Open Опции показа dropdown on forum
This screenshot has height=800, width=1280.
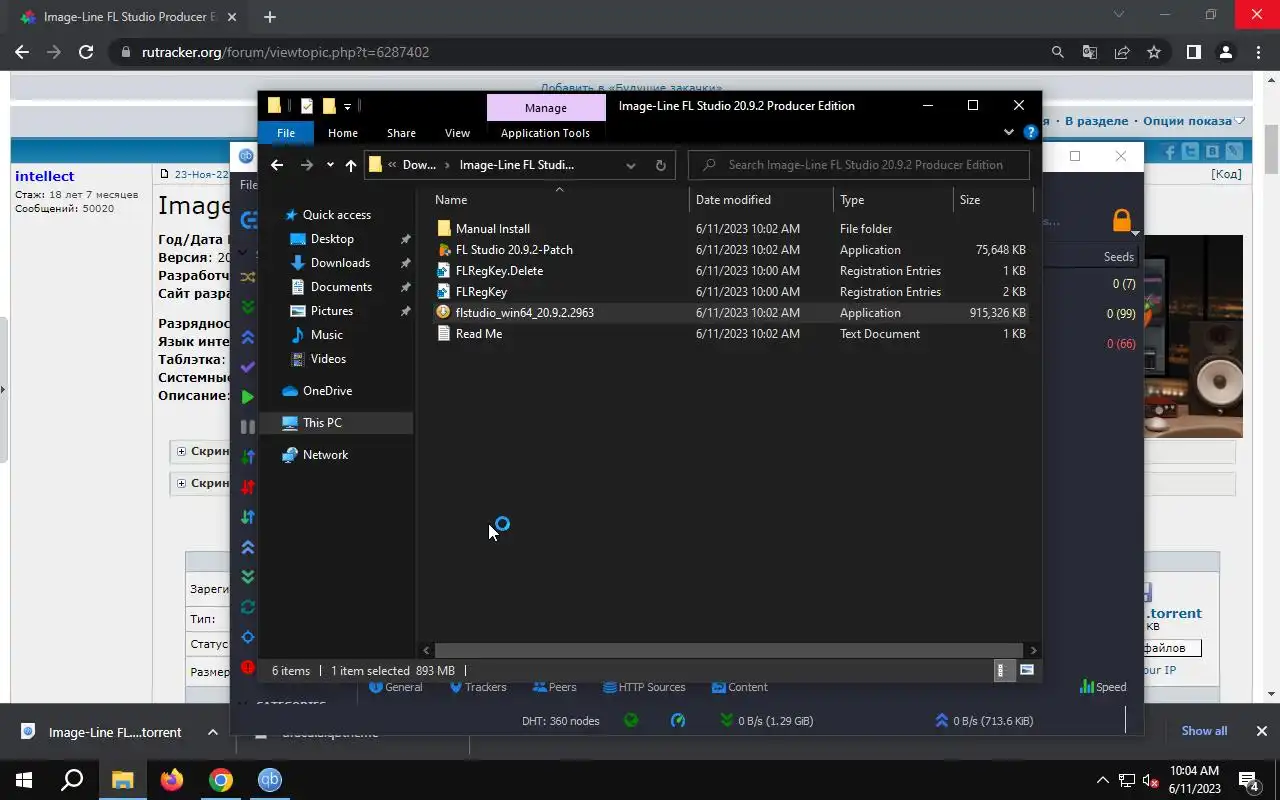pyautogui.click(x=1194, y=121)
